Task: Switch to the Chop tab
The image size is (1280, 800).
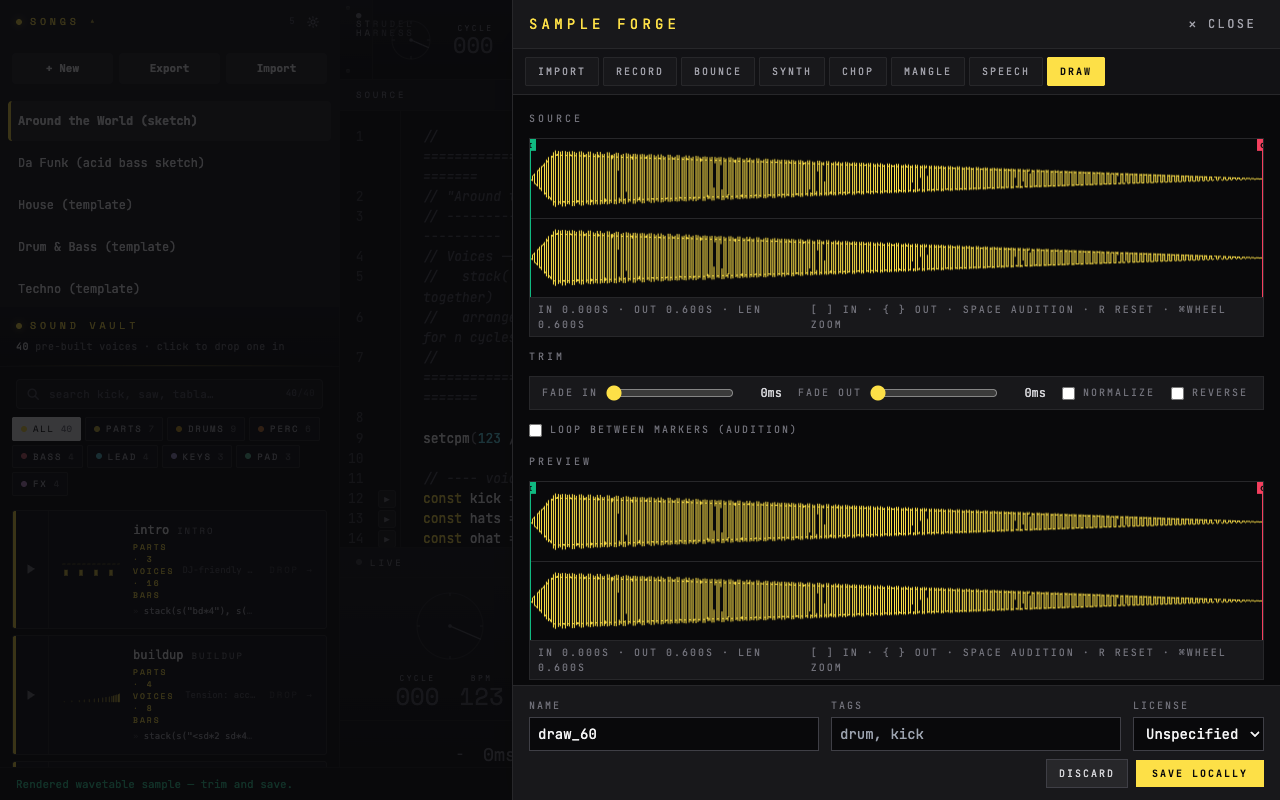Action: [x=858, y=71]
